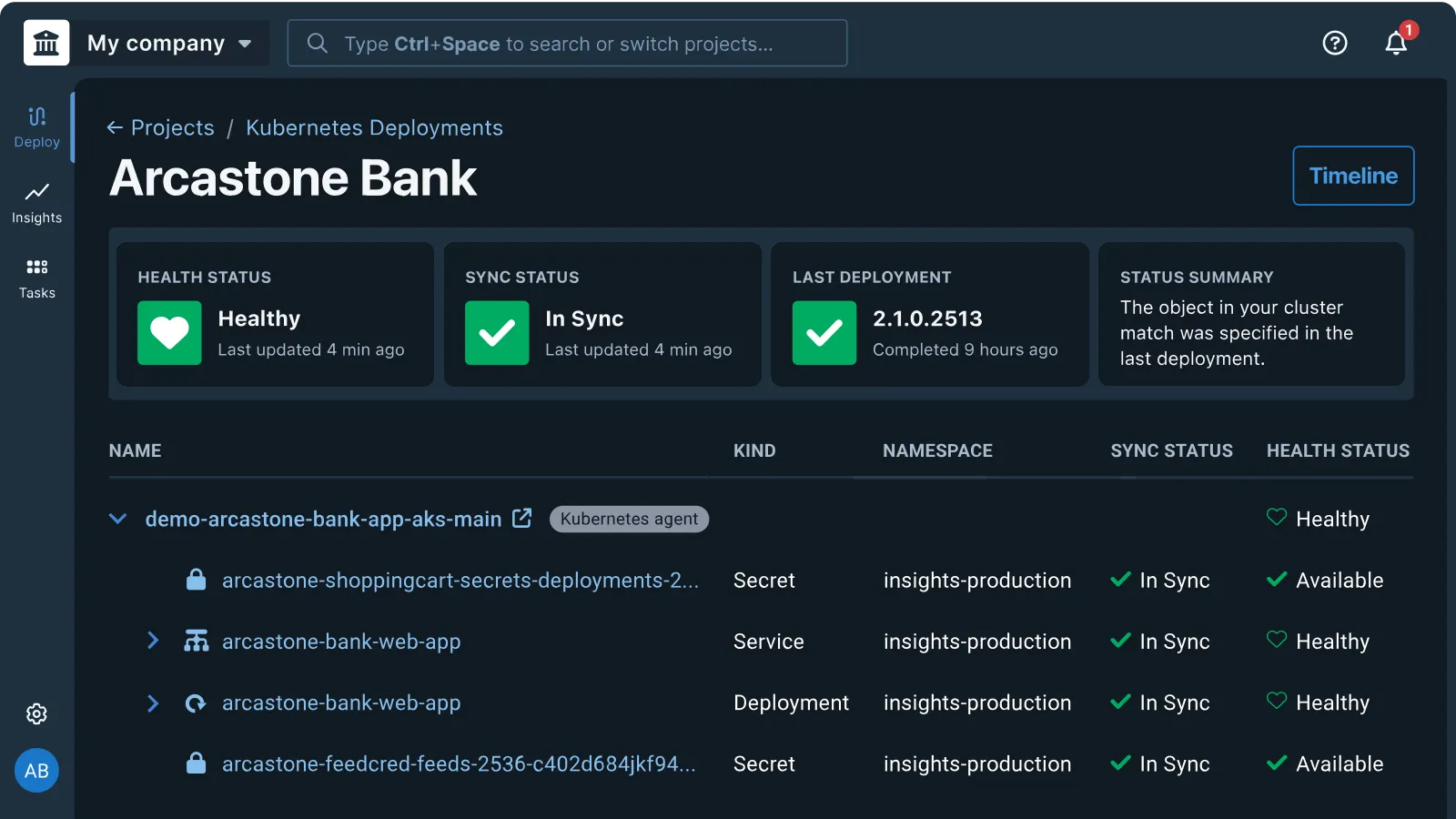Open external link icon beside demo-arcastone-bank-app-aks-main
Viewport: 1456px width, 819px height.
[522, 518]
